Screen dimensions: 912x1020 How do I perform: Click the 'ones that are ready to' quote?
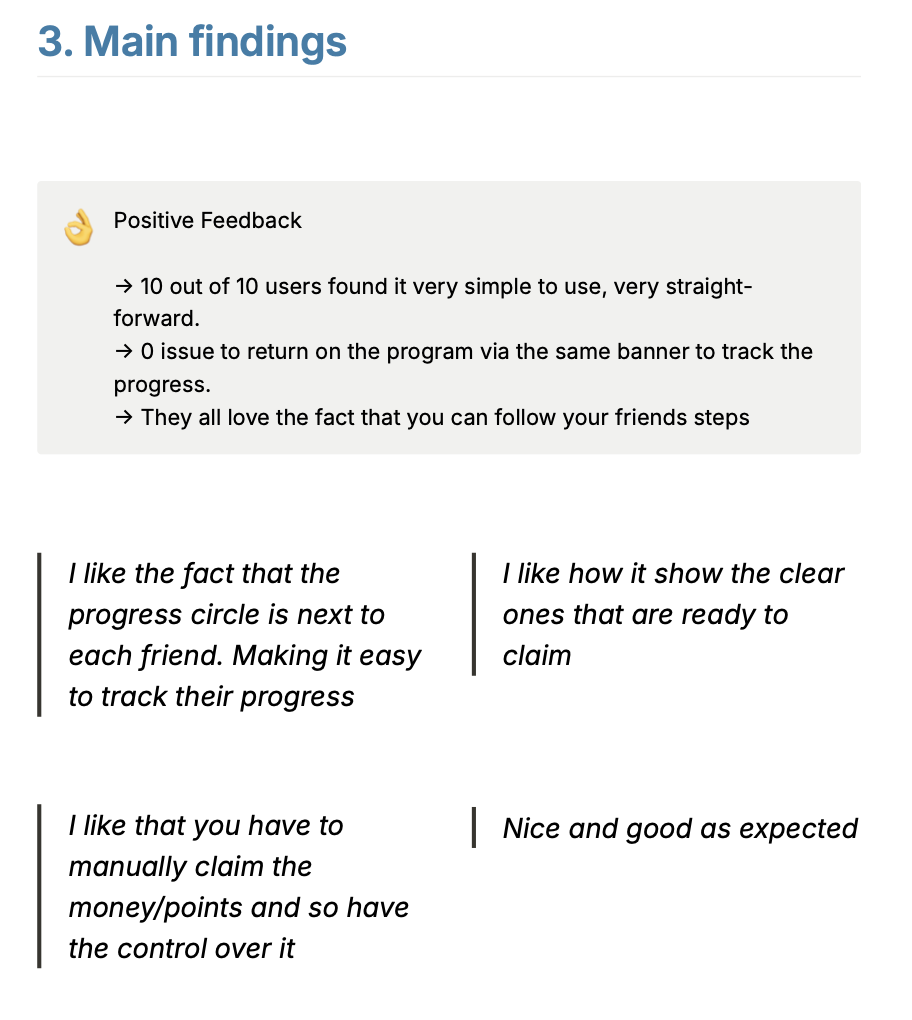pyautogui.click(x=645, y=614)
